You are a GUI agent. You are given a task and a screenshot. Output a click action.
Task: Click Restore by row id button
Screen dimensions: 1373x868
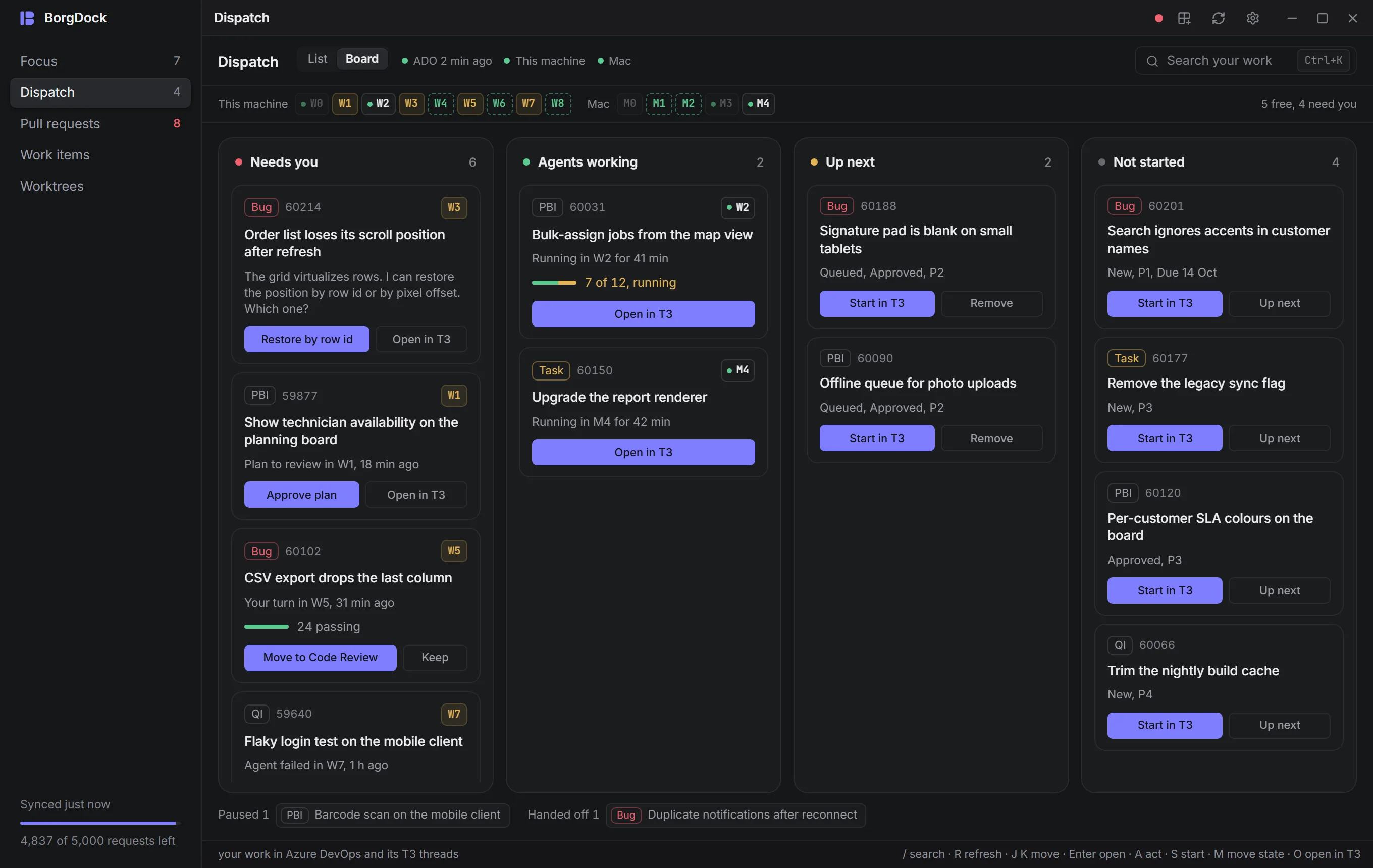click(x=307, y=339)
